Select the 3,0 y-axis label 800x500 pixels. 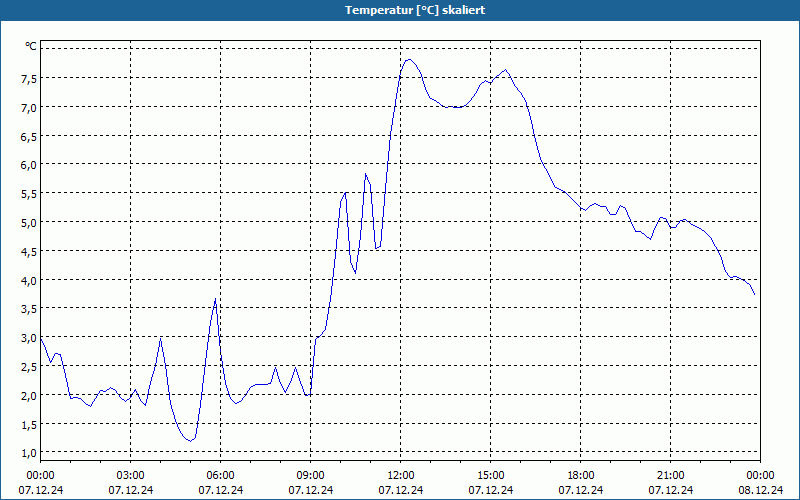click(x=28, y=337)
